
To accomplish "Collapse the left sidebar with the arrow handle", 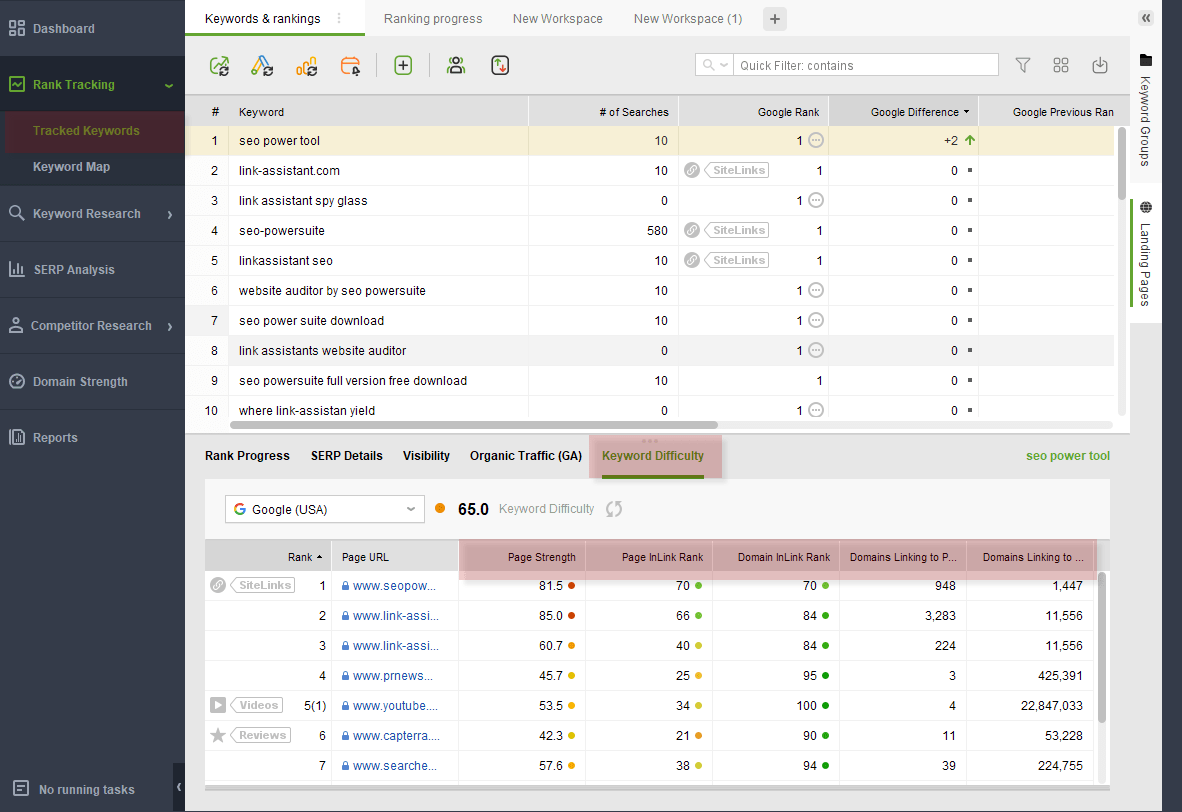I will [x=179, y=787].
